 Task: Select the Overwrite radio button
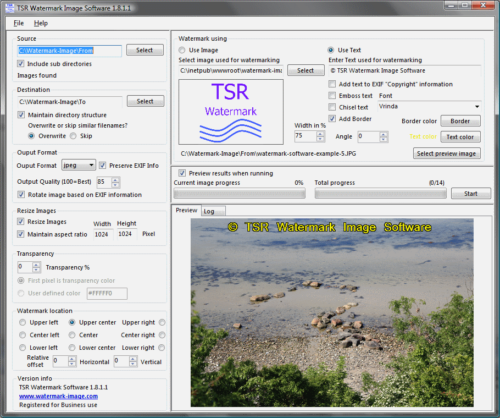[31, 136]
